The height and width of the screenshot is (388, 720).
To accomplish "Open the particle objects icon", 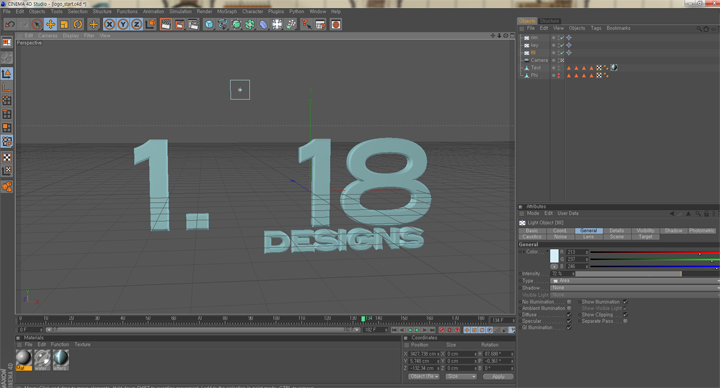I will pyautogui.click(x=291, y=24).
